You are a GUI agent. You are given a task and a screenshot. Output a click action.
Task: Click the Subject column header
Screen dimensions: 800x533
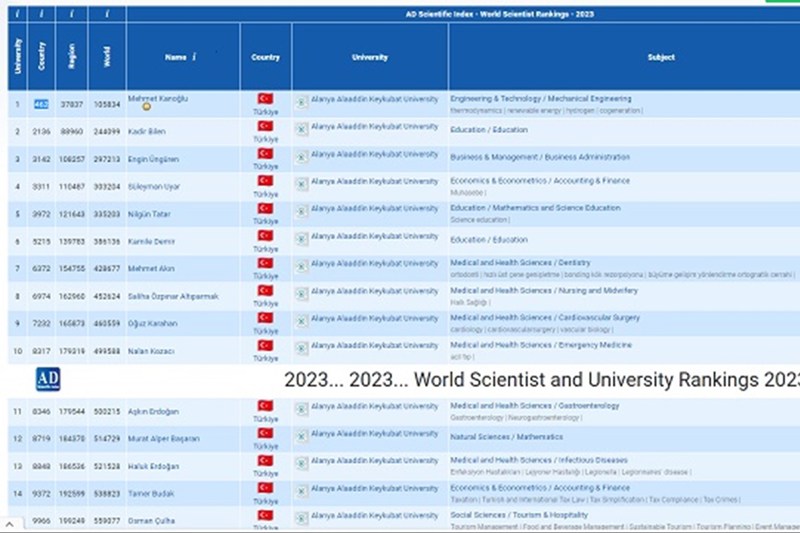point(661,57)
